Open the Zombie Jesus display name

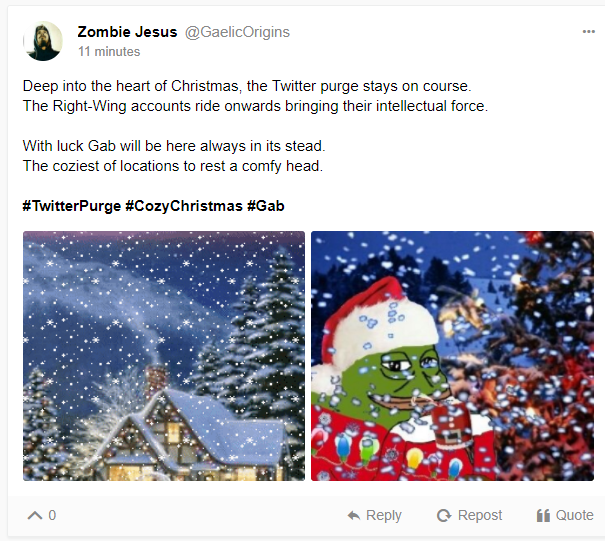pyautogui.click(x=127, y=32)
